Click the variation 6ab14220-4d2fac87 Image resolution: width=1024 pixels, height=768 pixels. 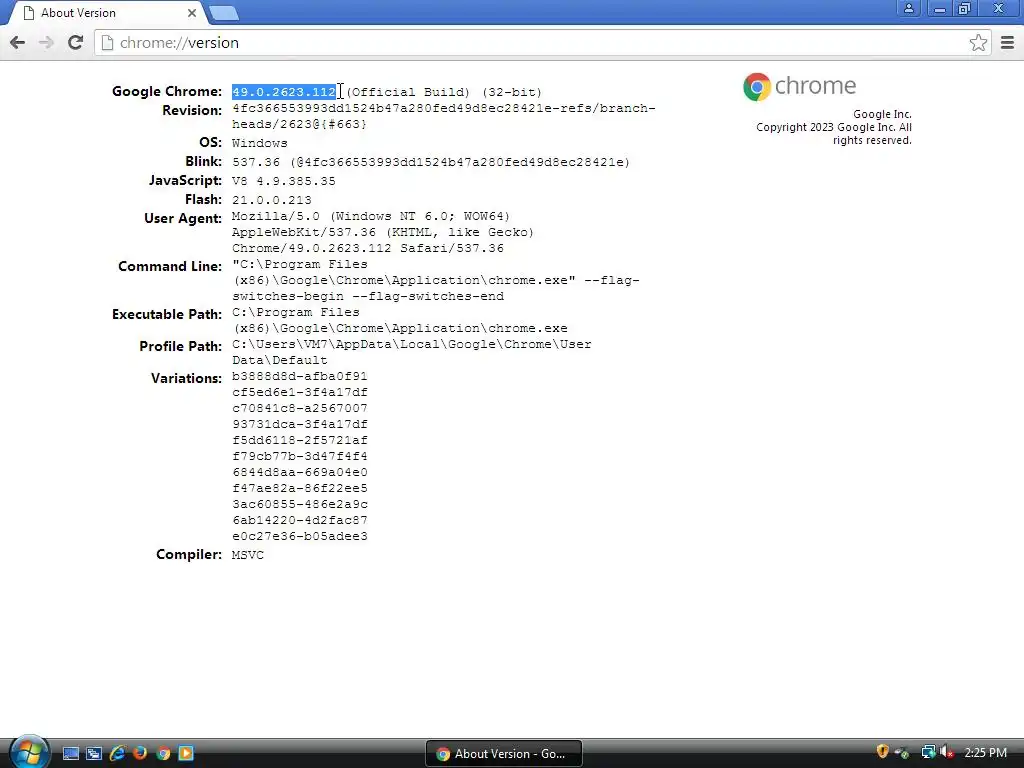[x=300, y=520]
